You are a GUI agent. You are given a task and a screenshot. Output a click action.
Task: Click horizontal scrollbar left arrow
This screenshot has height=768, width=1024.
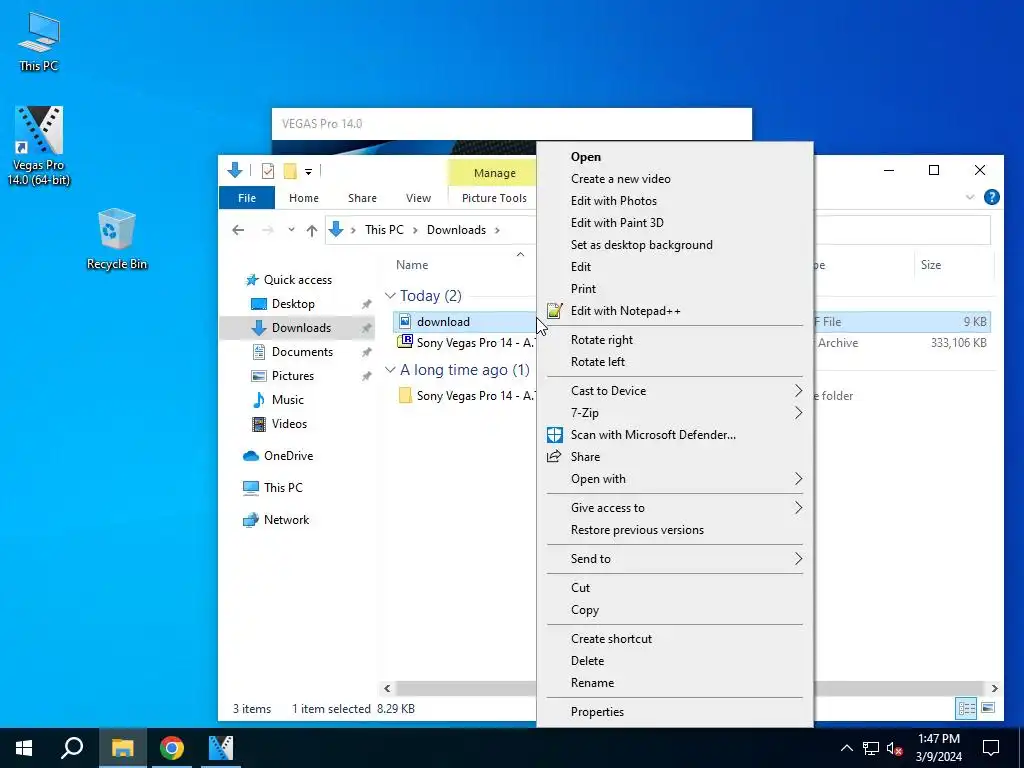[387, 688]
